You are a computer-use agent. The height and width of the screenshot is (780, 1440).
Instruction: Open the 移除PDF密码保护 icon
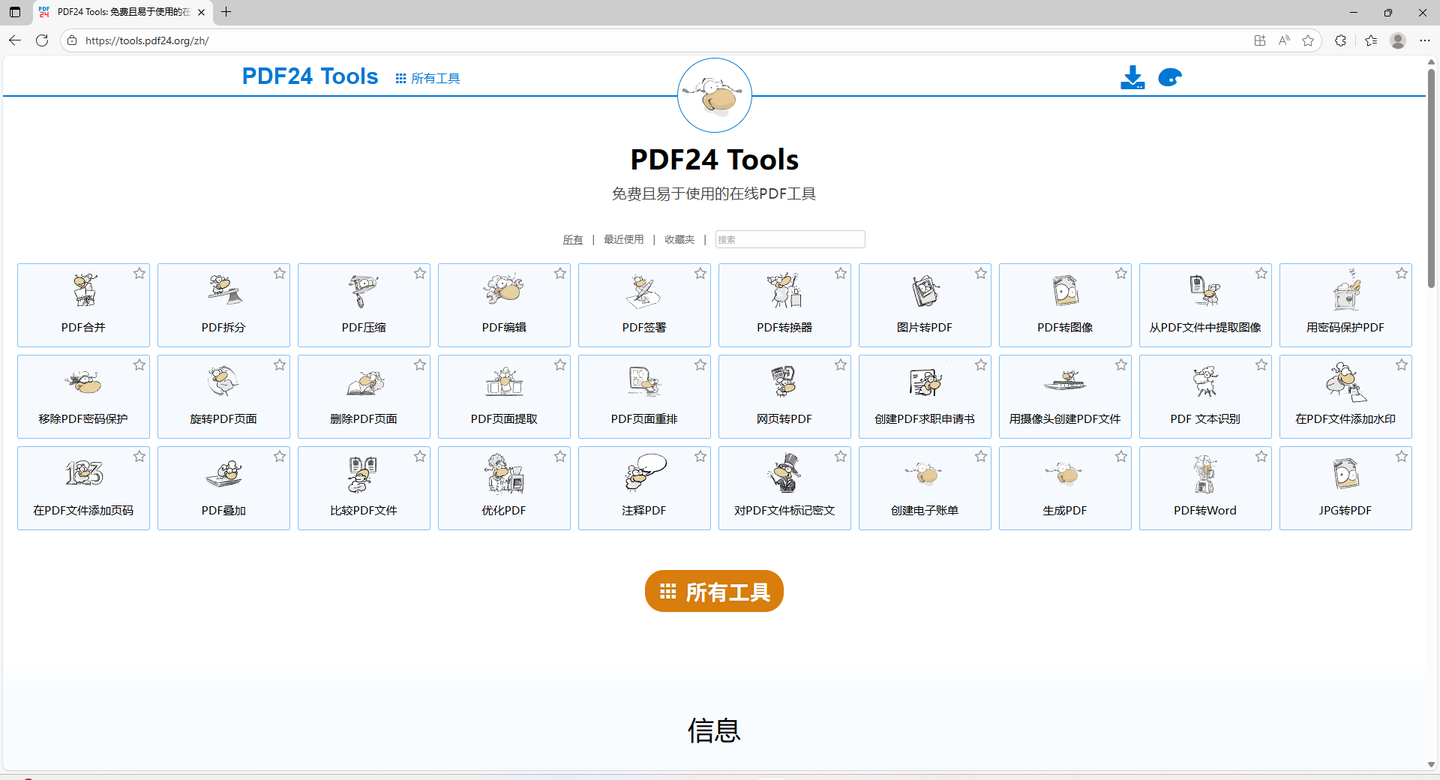[84, 382]
